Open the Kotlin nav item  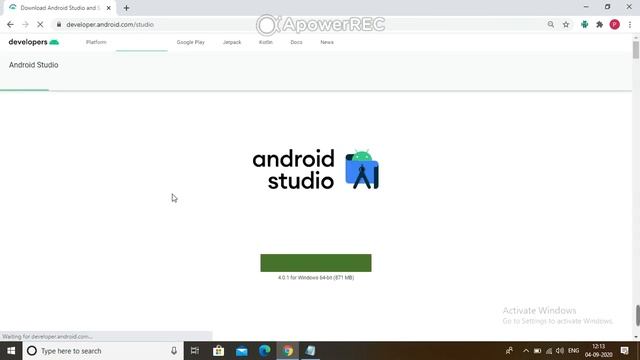[266, 42]
